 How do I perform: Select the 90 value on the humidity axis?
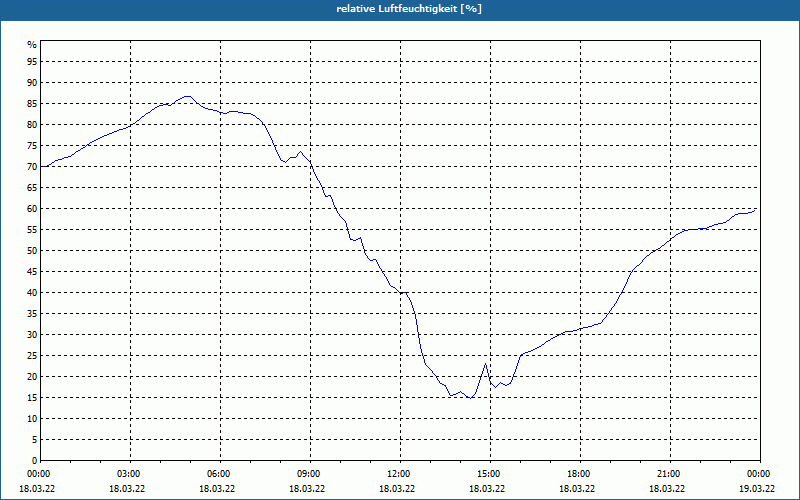click(x=32, y=83)
